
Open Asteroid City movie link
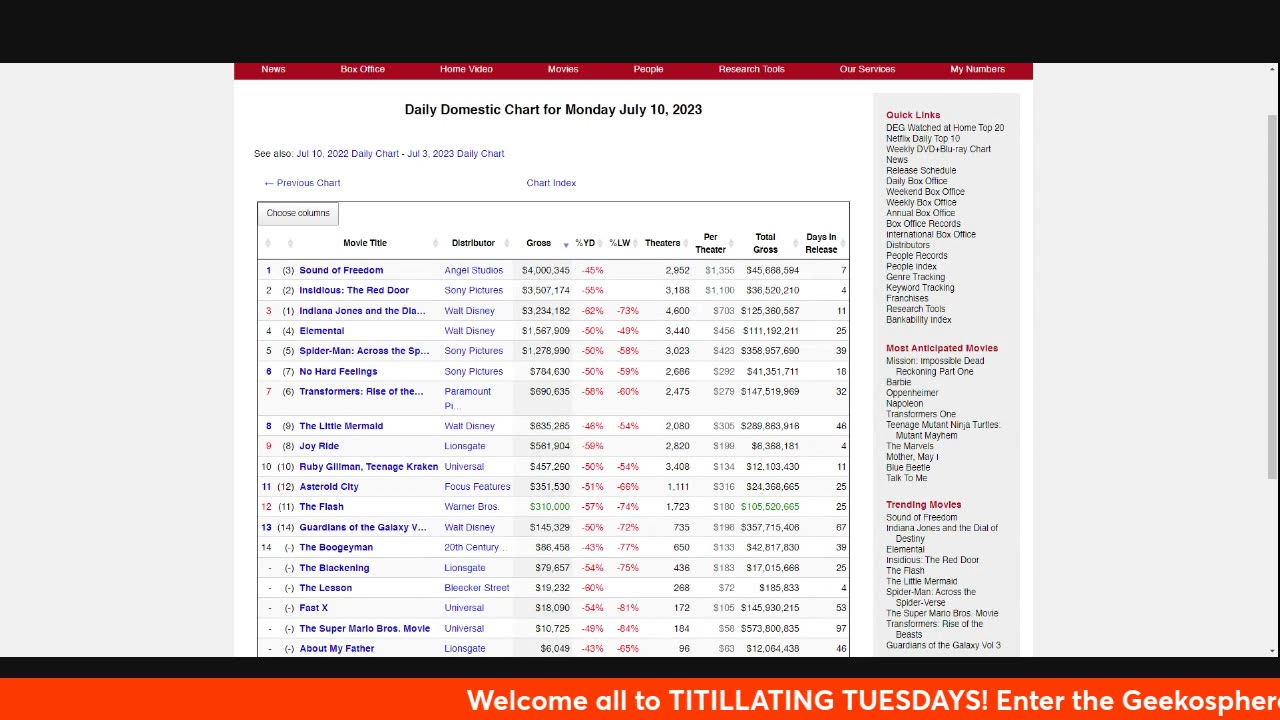tap(329, 487)
